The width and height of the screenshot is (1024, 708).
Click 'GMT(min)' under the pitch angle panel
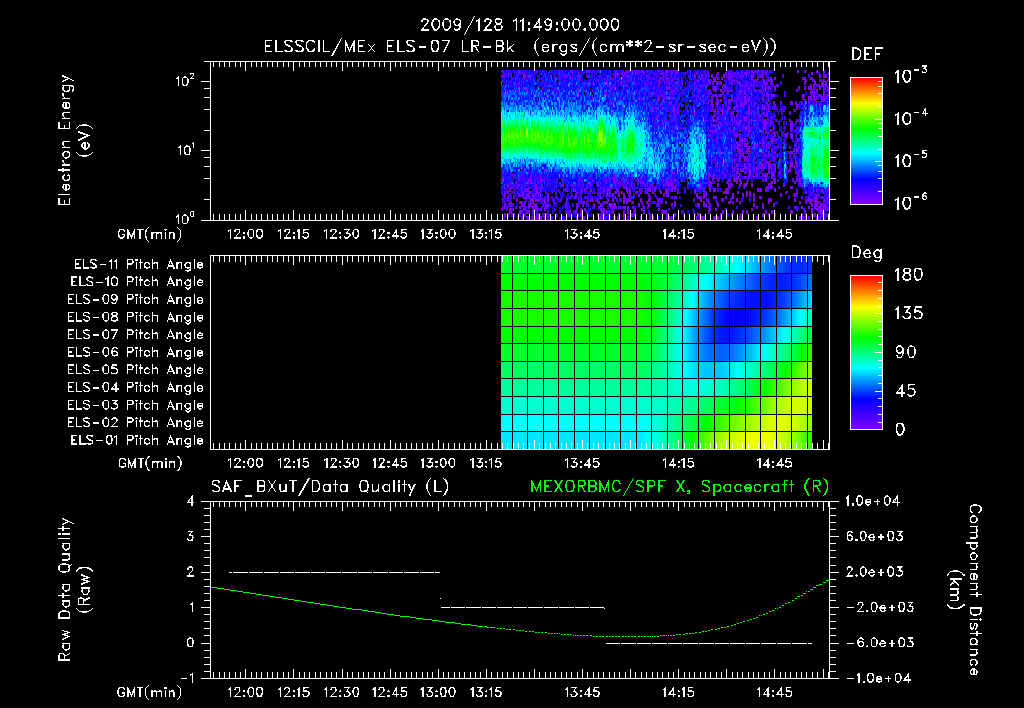(150, 464)
